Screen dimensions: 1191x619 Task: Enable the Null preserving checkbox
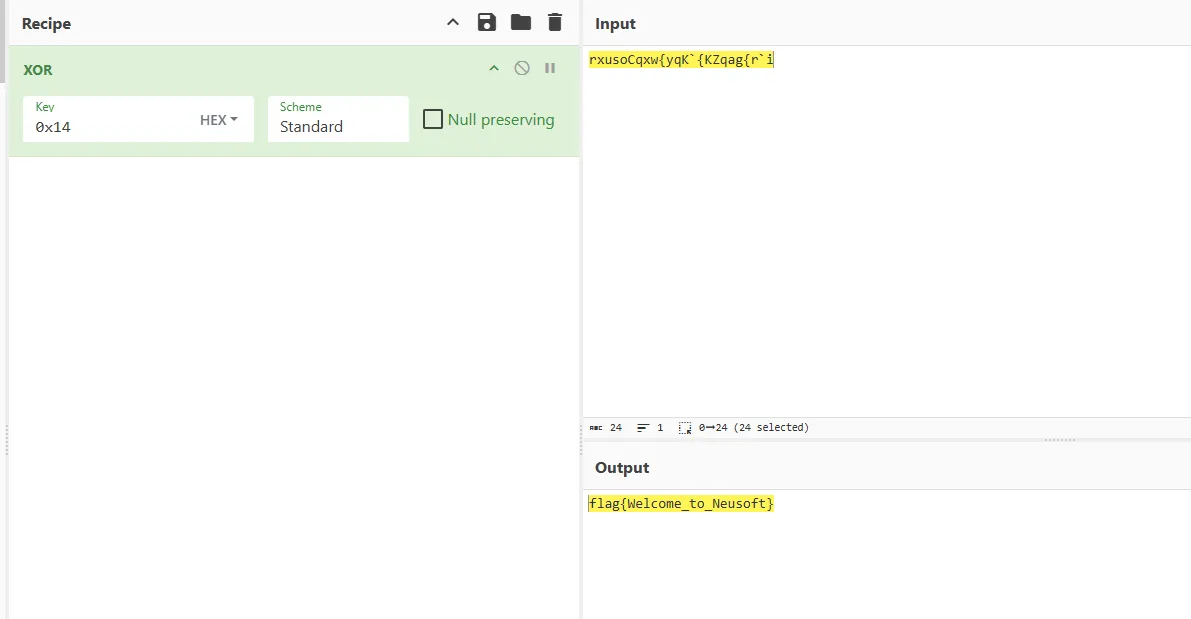(x=433, y=120)
